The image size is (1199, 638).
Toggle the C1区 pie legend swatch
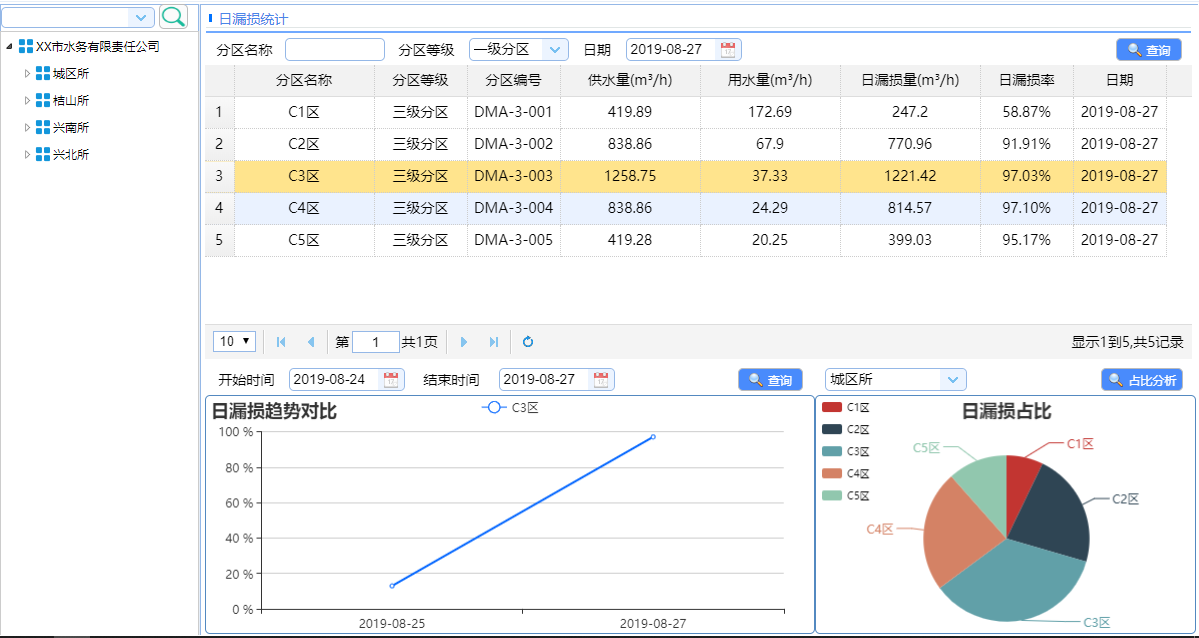click(x=832, y=408)
